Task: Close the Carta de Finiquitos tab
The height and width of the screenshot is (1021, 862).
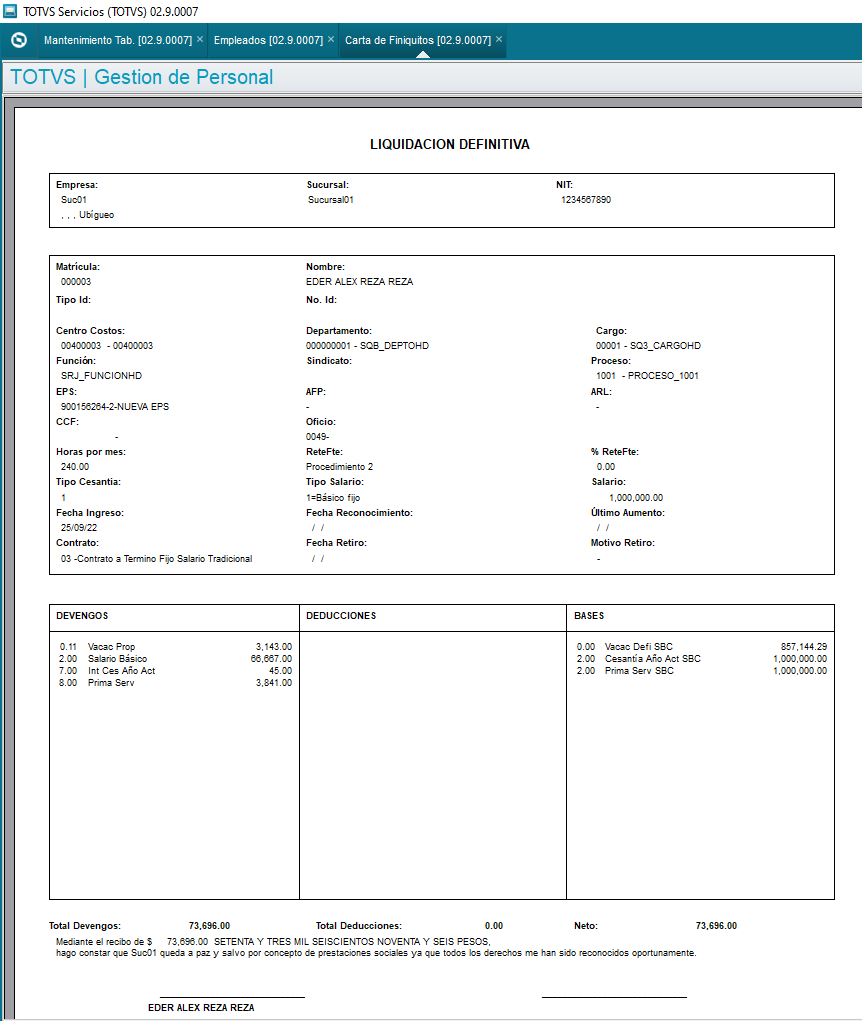Action: tap(499, 40)
